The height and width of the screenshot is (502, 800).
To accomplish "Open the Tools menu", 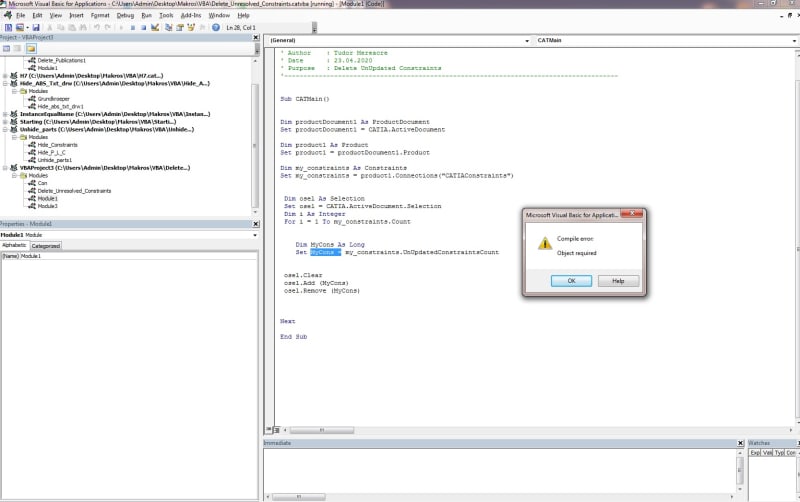I will [x=166, y=15].
